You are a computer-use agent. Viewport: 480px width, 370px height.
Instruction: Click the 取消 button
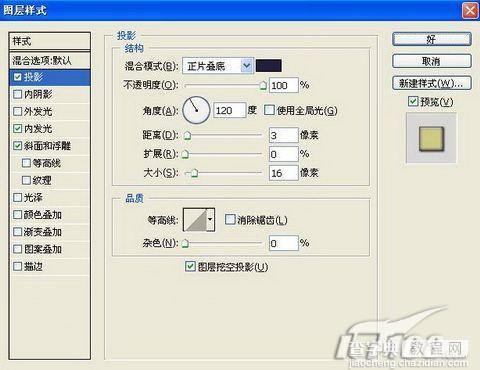tap(432, 61)
